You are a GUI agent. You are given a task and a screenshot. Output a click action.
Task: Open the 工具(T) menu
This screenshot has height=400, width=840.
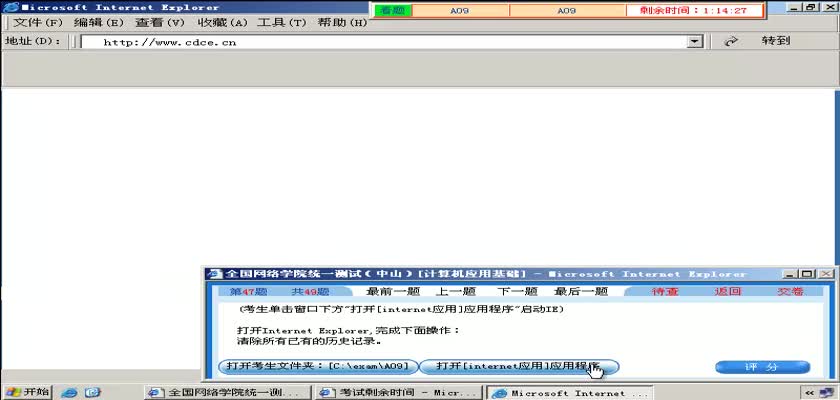(x=282, y=23)
